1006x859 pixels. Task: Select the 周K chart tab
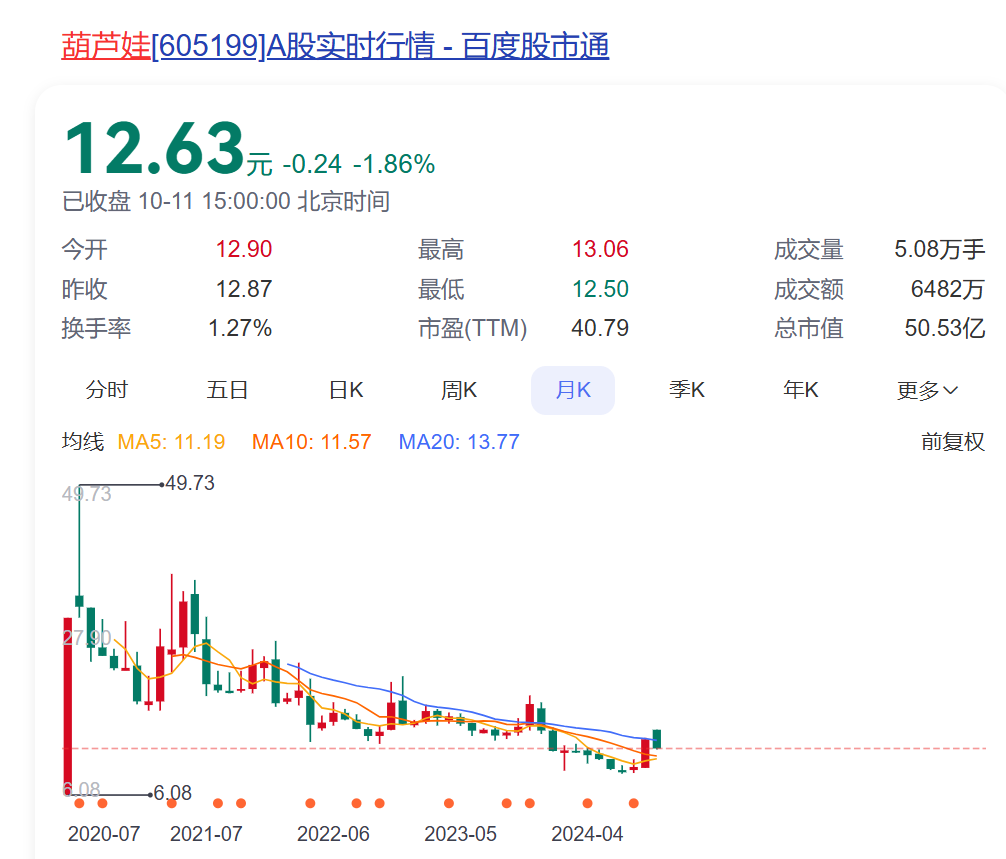click(459, 390)
